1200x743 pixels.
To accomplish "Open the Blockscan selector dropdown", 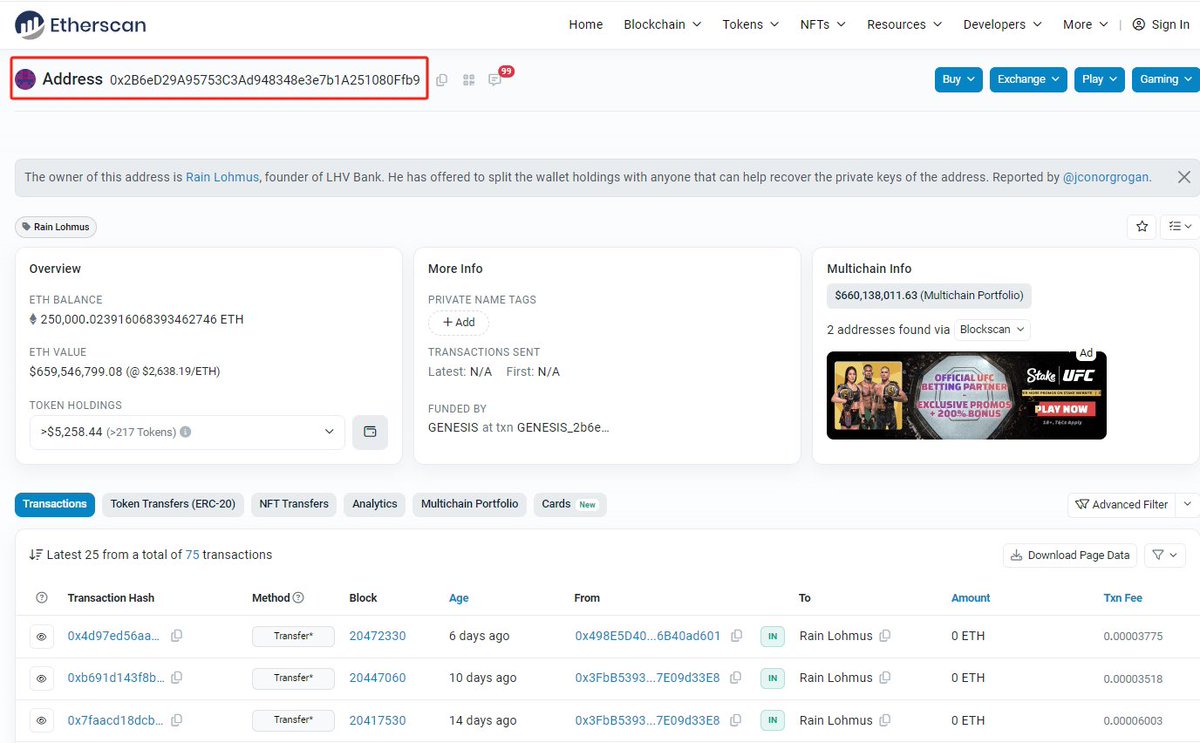I will tap(991, 329).
